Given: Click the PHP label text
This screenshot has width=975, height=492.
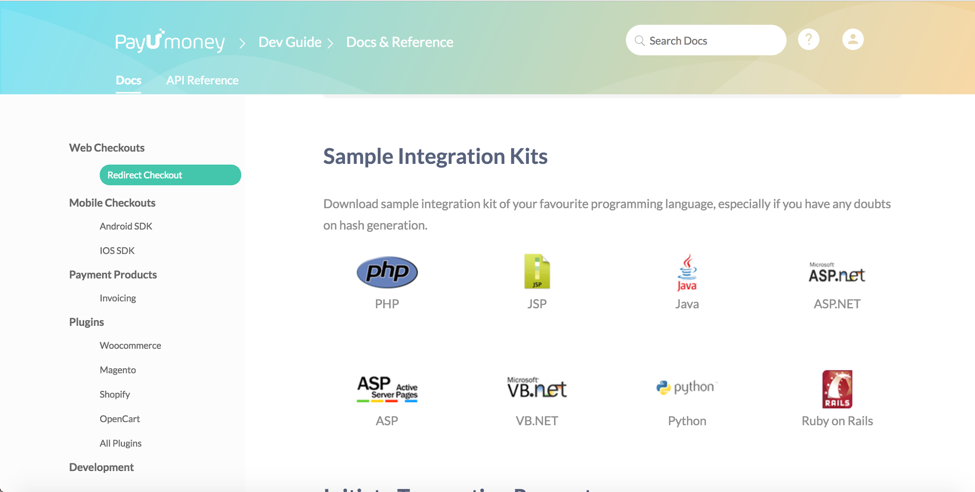Looking at the screenshot, I should 387,304.
